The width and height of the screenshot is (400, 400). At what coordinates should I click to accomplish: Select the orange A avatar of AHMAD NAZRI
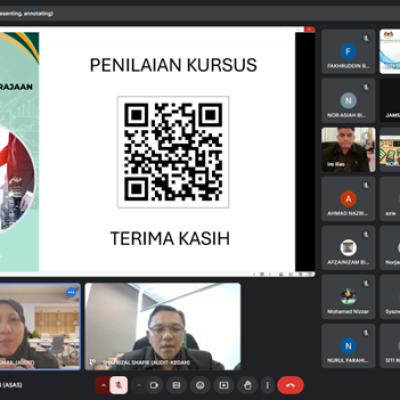pos(348,199)
